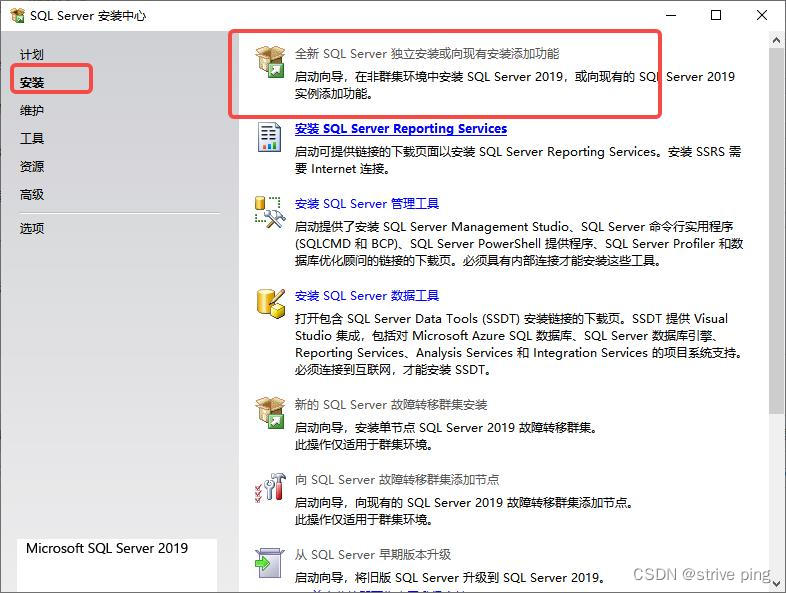Image resolution: width=786 pixels, height=593 pixels.
Task: Open the 维护 sidebar page
Action: [x=32, y=110]
